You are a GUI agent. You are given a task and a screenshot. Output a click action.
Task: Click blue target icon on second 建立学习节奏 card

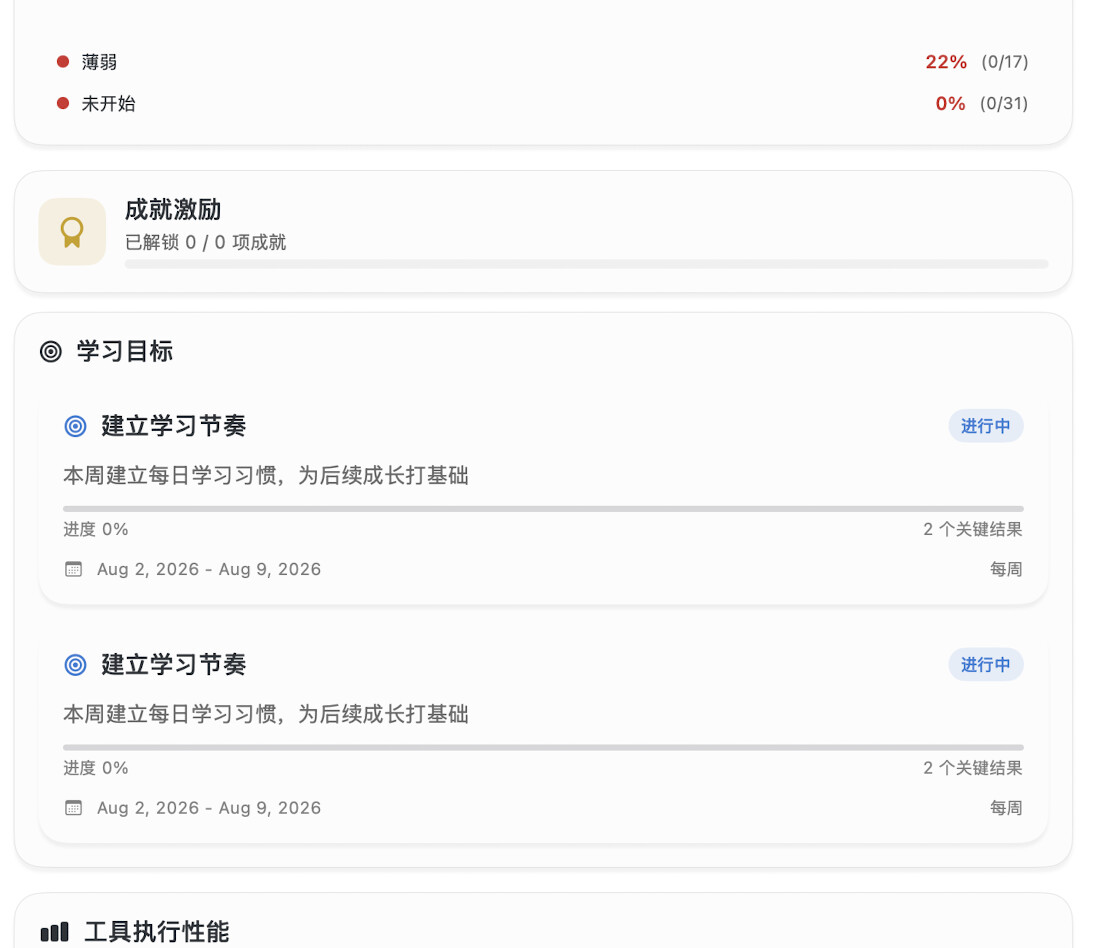coord(75,665)
